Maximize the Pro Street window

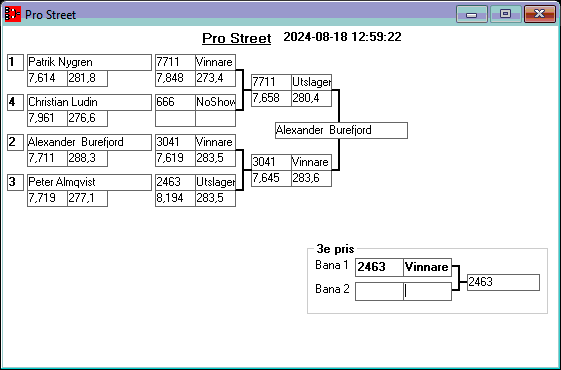(505, 14)
